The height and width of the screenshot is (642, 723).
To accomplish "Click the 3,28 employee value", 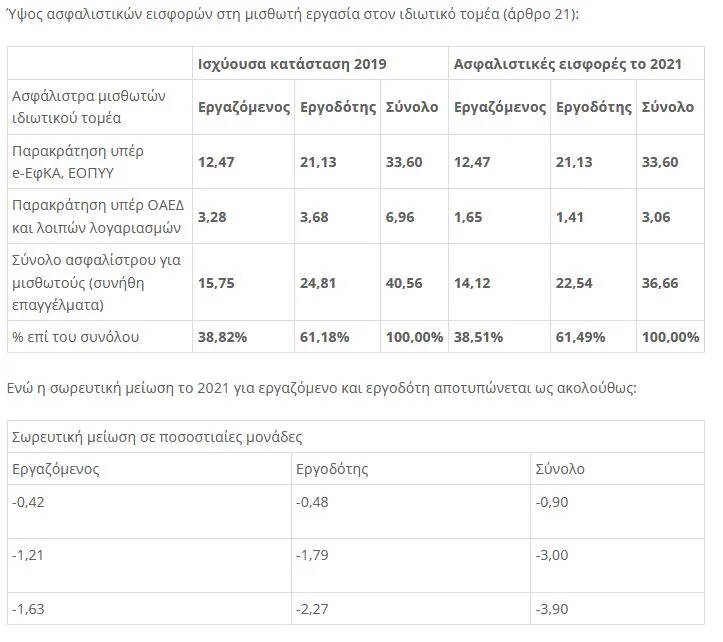I will (x=214, y=216).
